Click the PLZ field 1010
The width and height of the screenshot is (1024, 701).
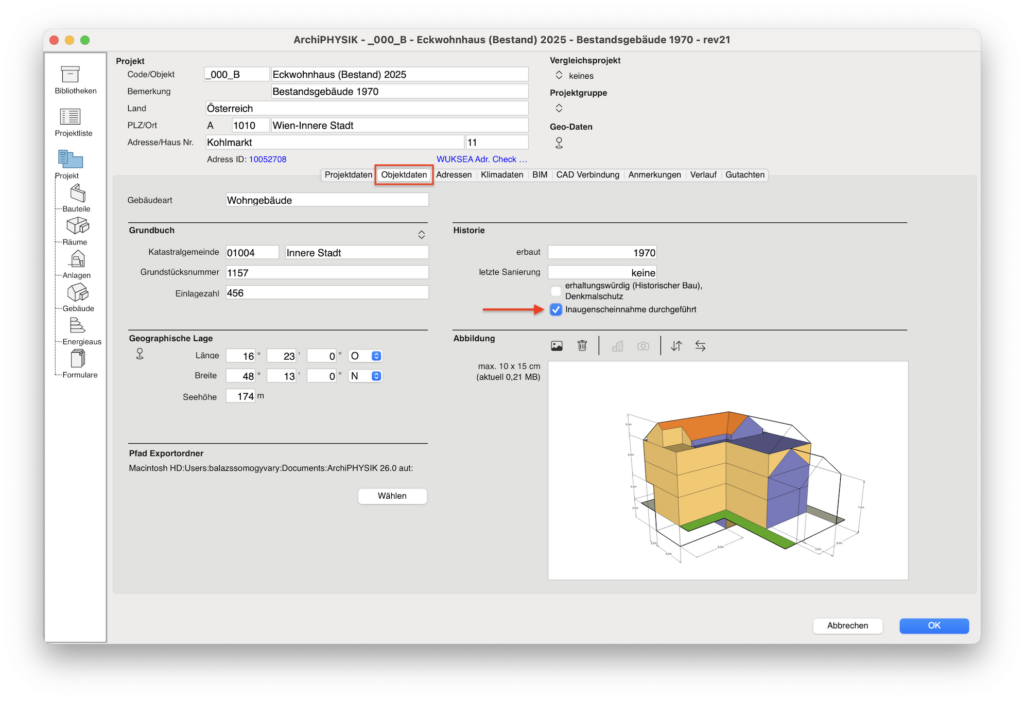click(250, 125)
